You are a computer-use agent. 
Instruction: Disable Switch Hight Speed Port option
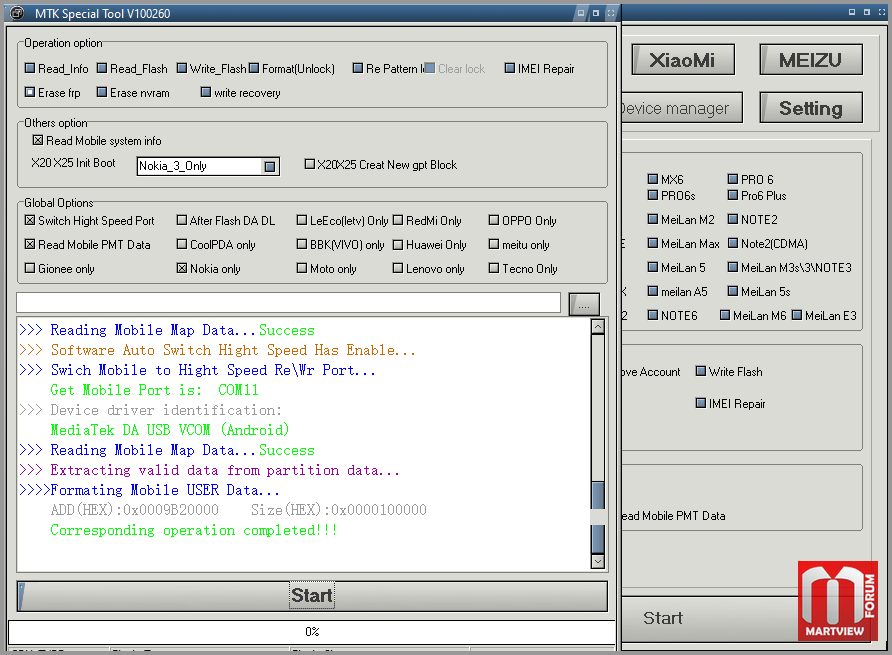[30, 221]
